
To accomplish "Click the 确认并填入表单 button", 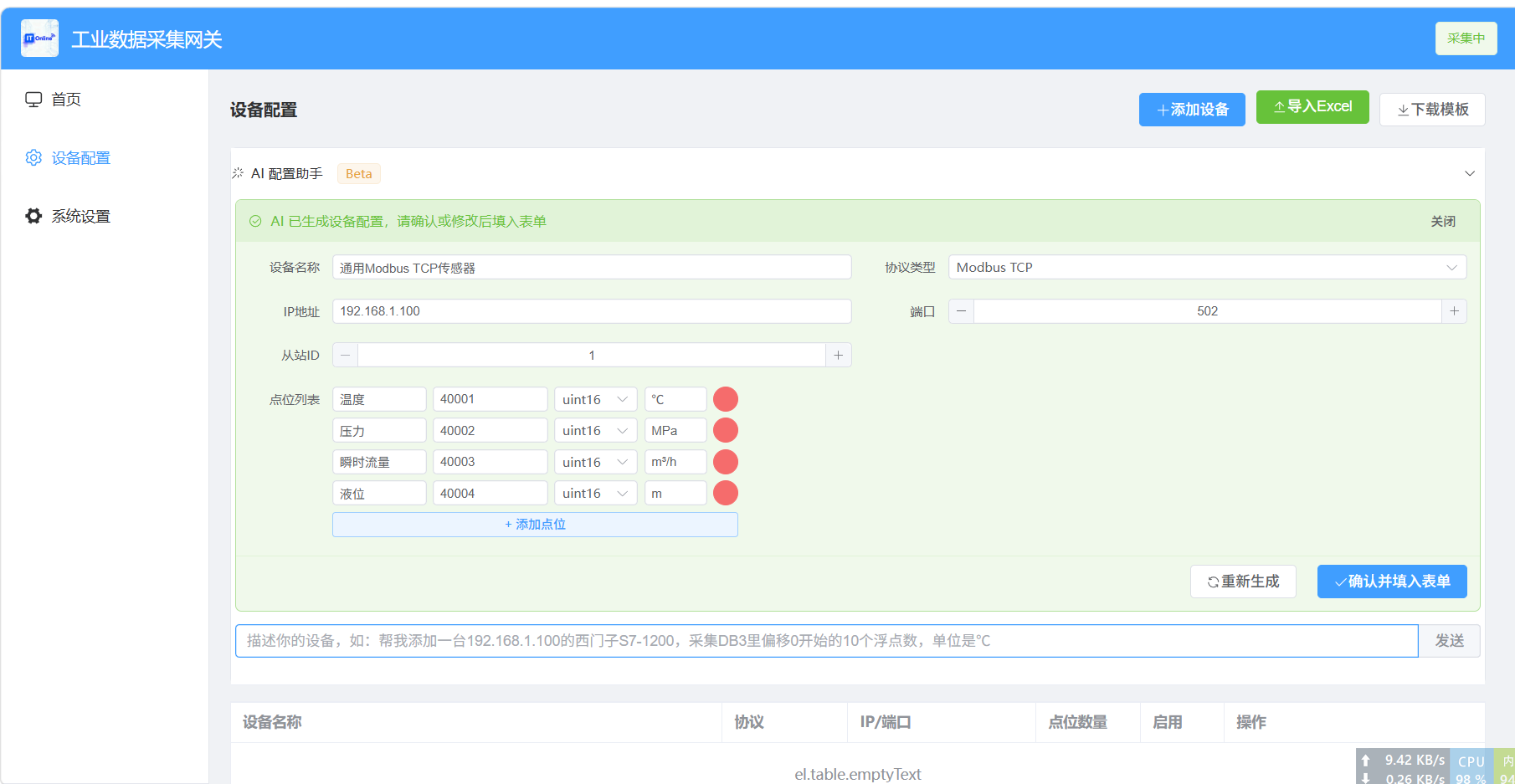I will (1392, 582).
